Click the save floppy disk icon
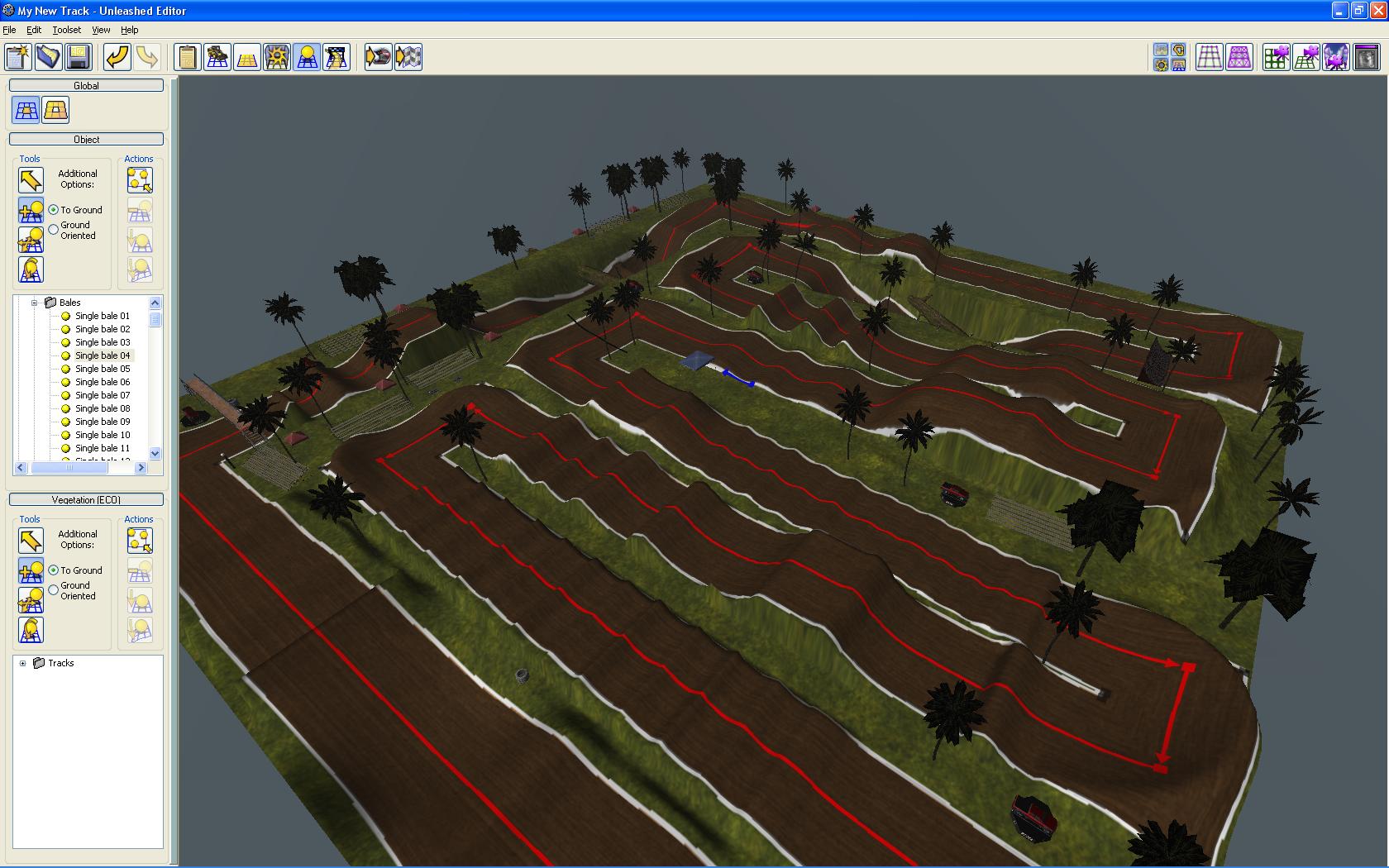Screen dimensions: 1389x868 coord(79,57)
